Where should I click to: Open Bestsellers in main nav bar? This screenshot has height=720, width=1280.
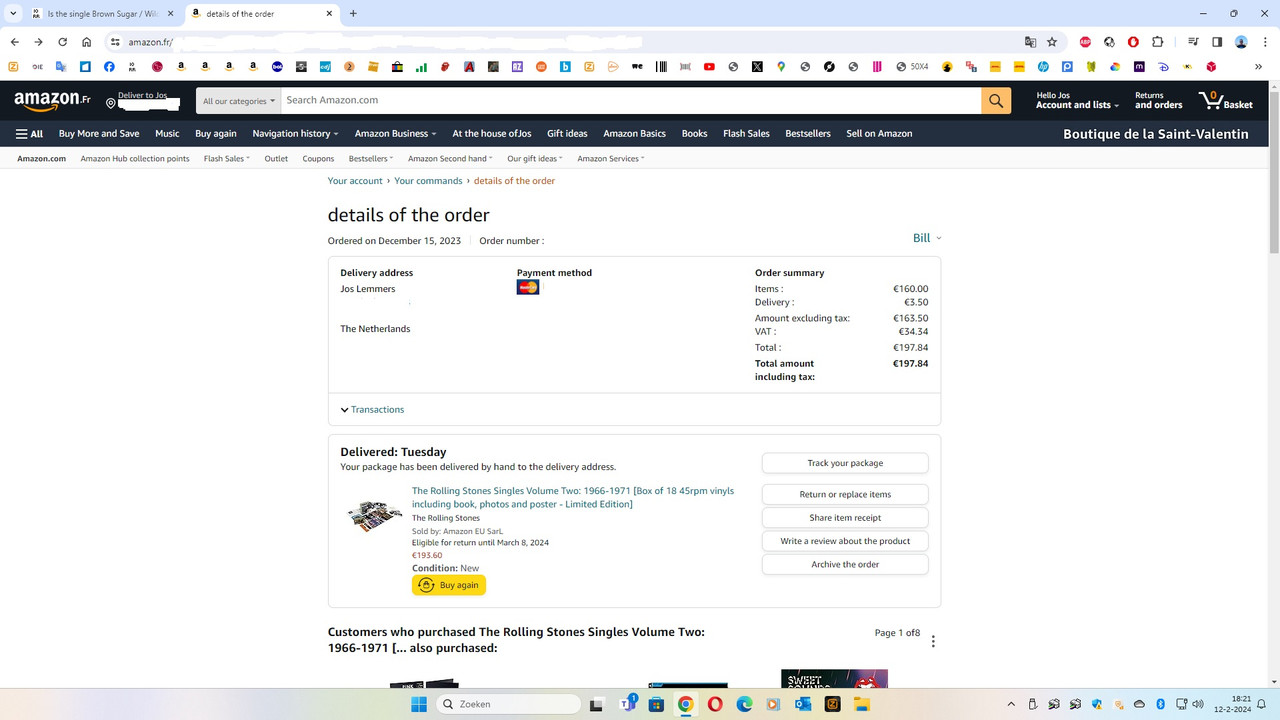coord(808,133)
